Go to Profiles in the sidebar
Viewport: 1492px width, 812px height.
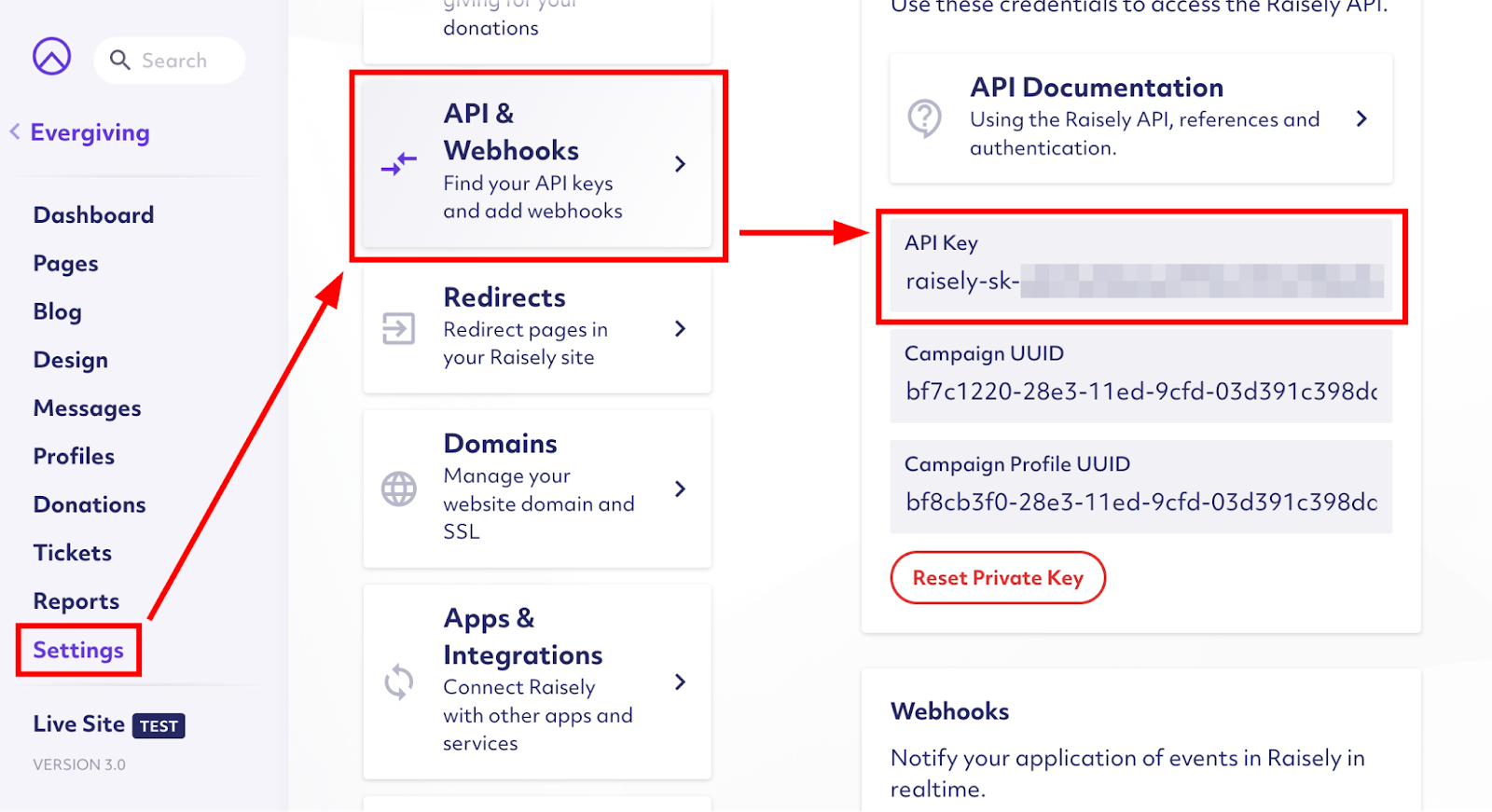click(74, 457)
